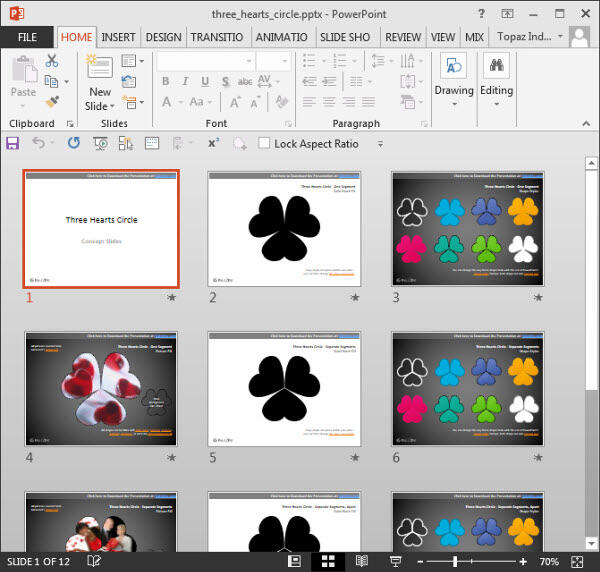Open the Paste options dropdown arrow
This screenshot has width=600, height=572.
point(23,104)
